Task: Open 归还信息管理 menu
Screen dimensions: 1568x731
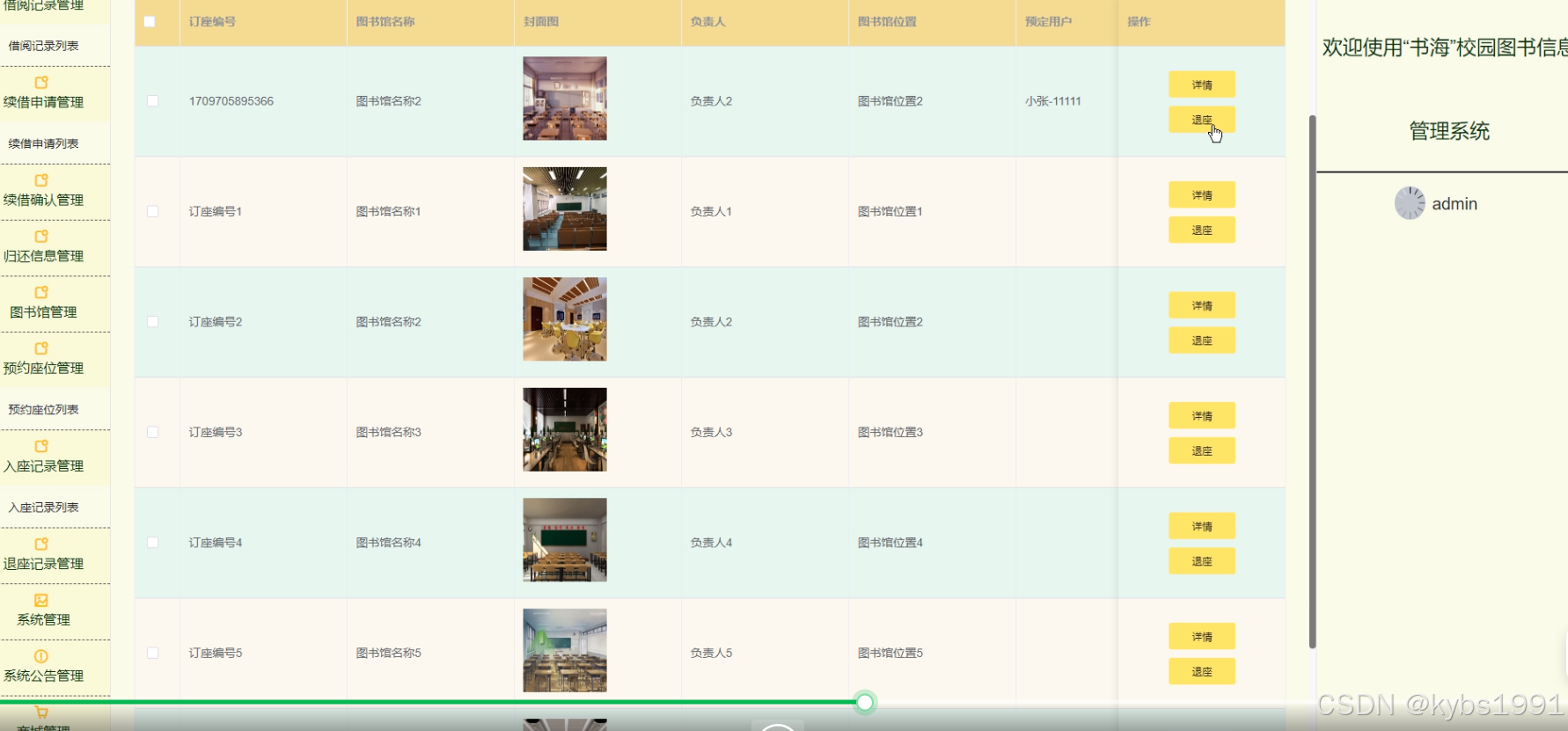Action: (x=44, y=256)
